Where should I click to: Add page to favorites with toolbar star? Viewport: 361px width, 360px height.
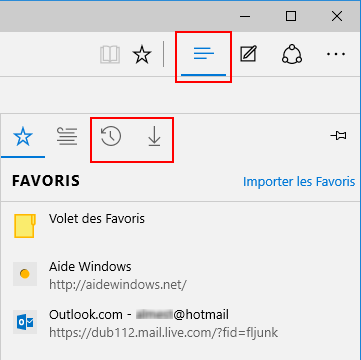click(x=142, y=55)
